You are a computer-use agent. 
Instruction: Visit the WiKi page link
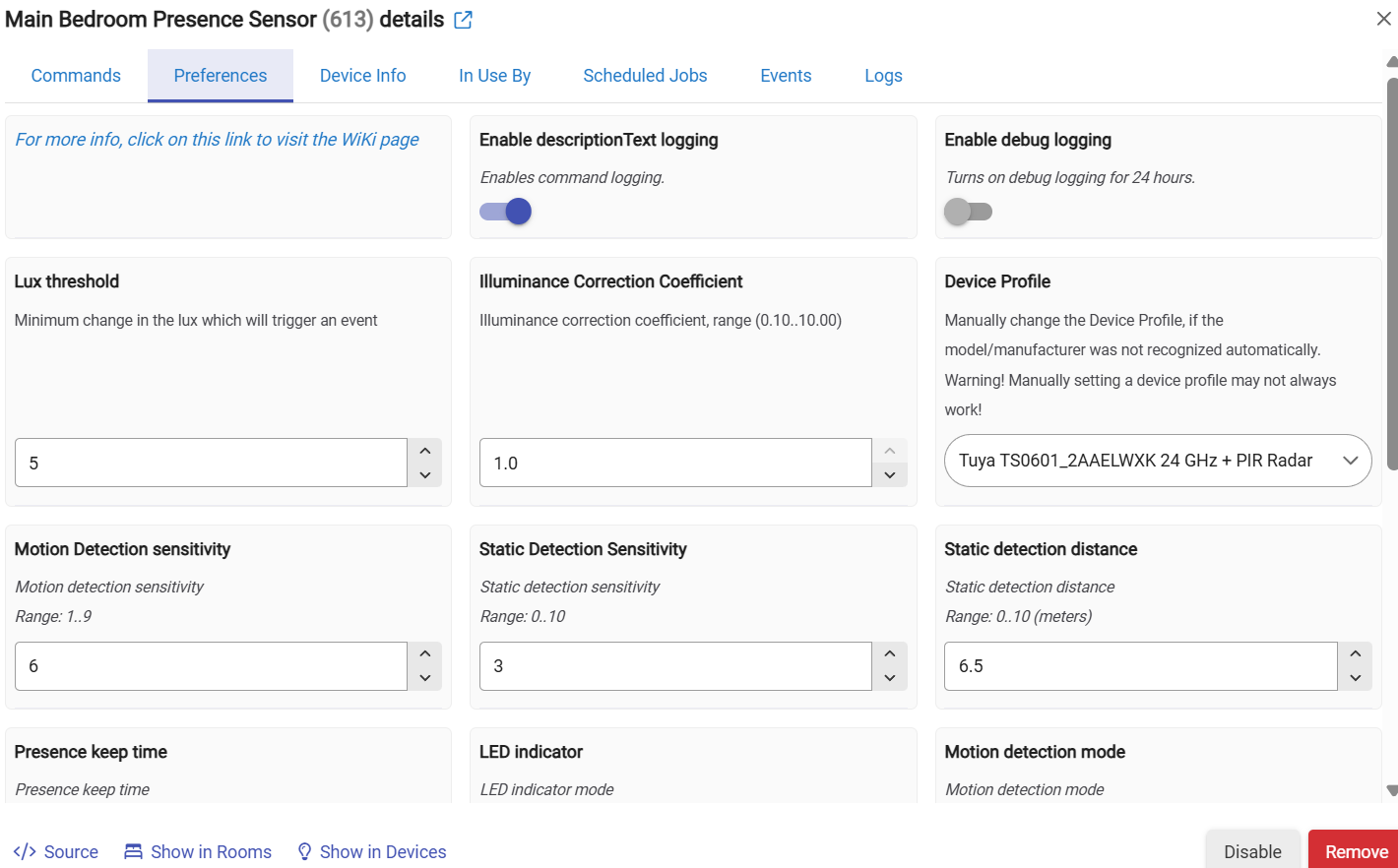[217, 140]
